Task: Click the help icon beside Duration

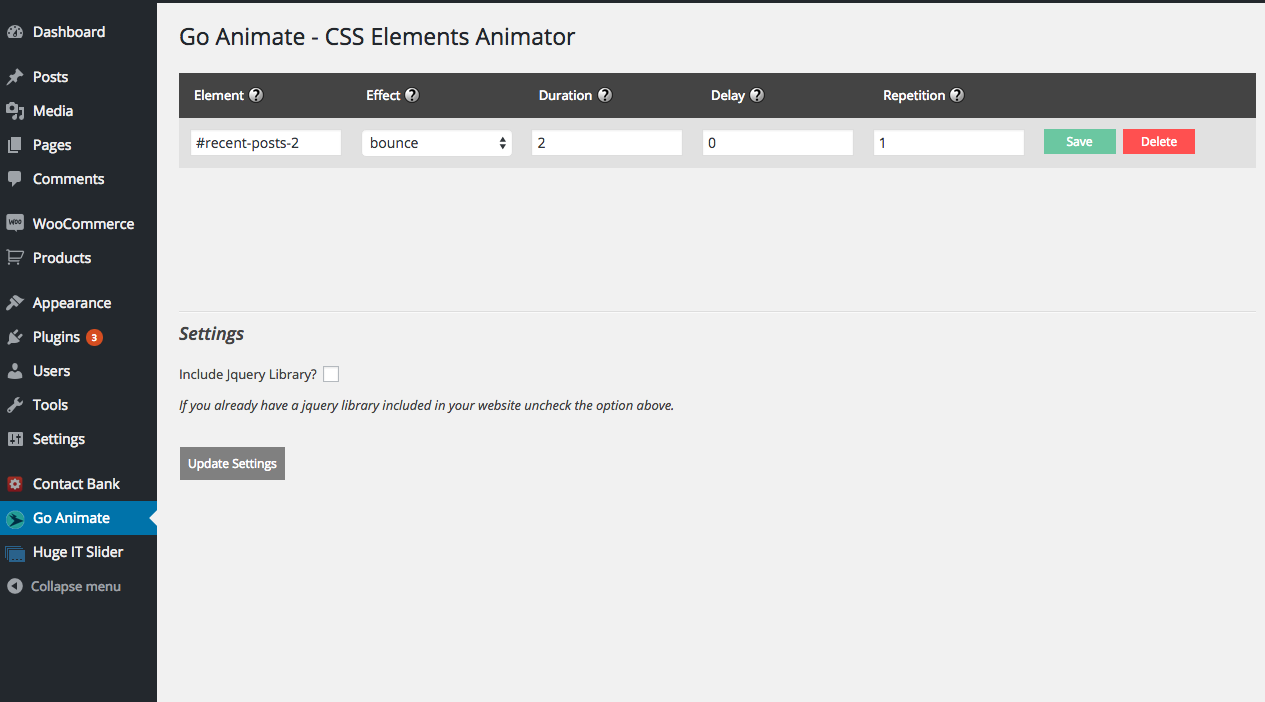Action: 605,96
